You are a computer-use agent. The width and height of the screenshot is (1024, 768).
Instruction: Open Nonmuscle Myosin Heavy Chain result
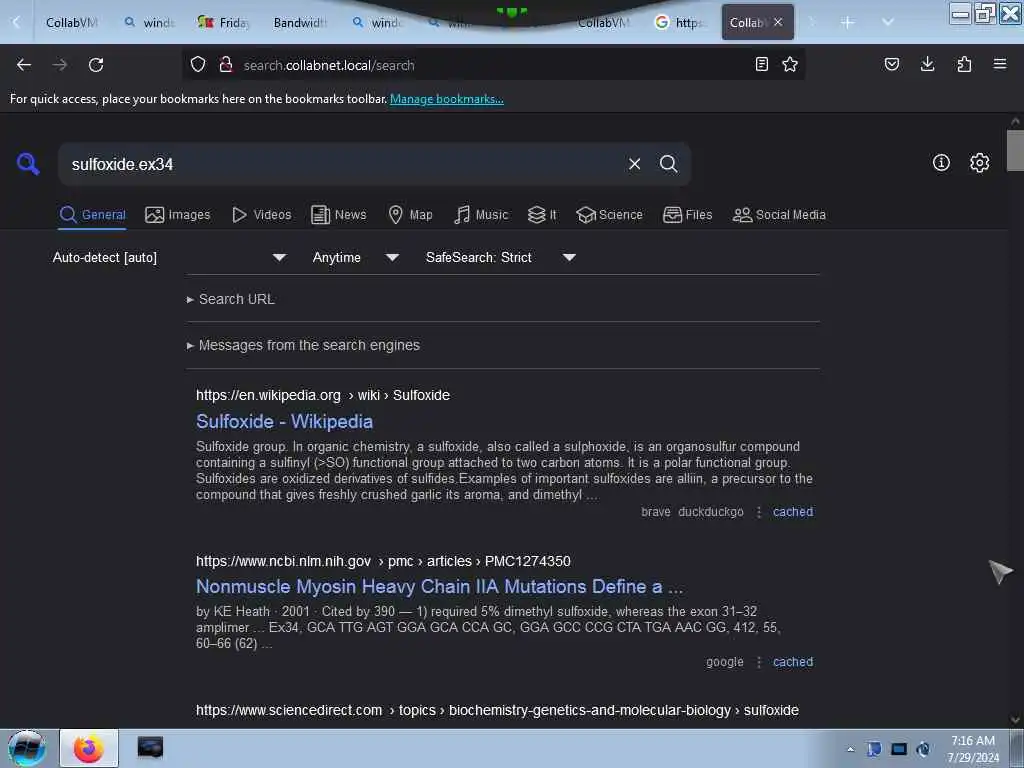440,586
